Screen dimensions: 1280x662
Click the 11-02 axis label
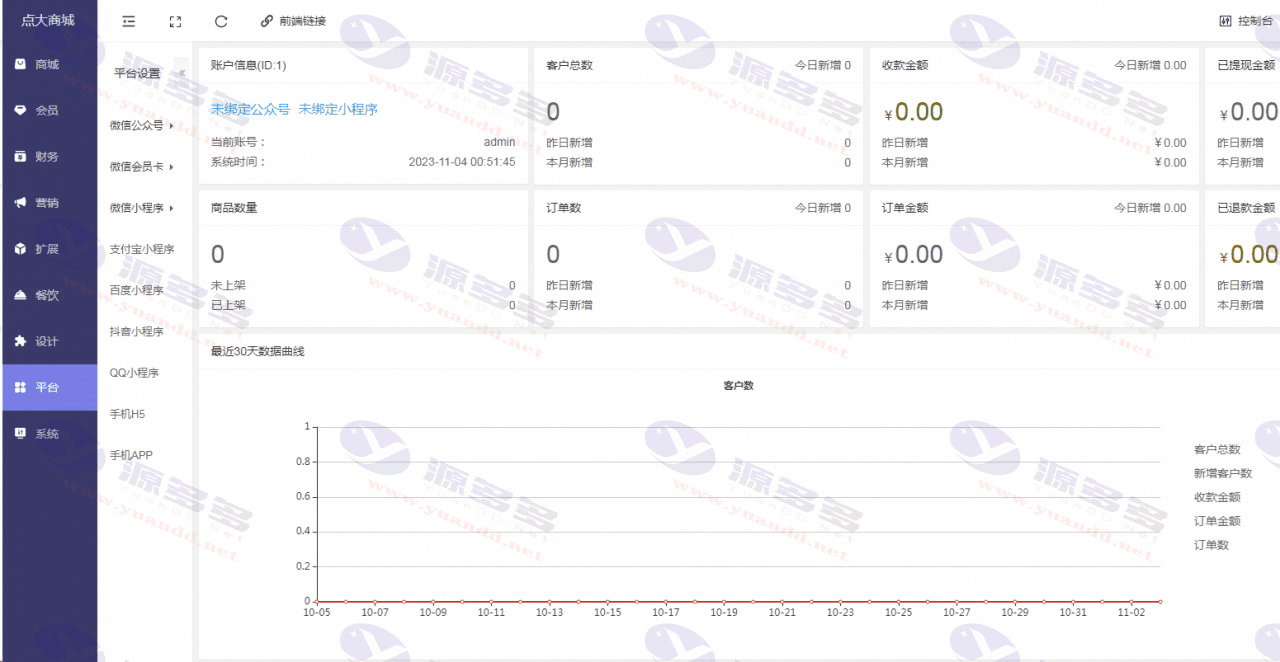[1131, 612]
